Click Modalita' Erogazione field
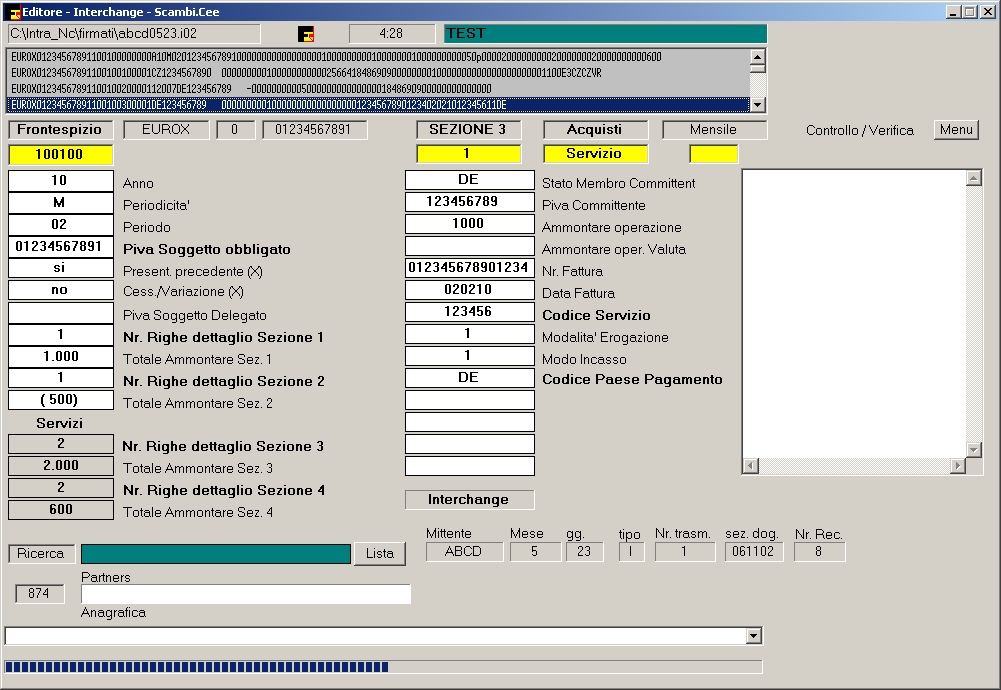The width and height of the screenshot is (1001, 690). coord(469,334)
